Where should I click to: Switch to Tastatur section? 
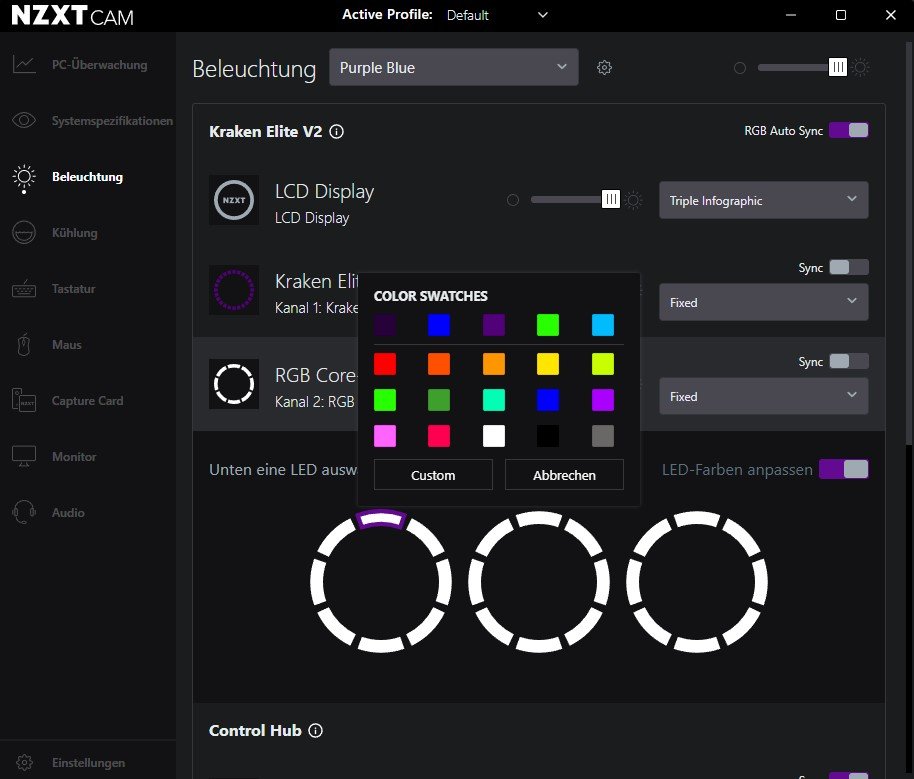tap(73, 289)
